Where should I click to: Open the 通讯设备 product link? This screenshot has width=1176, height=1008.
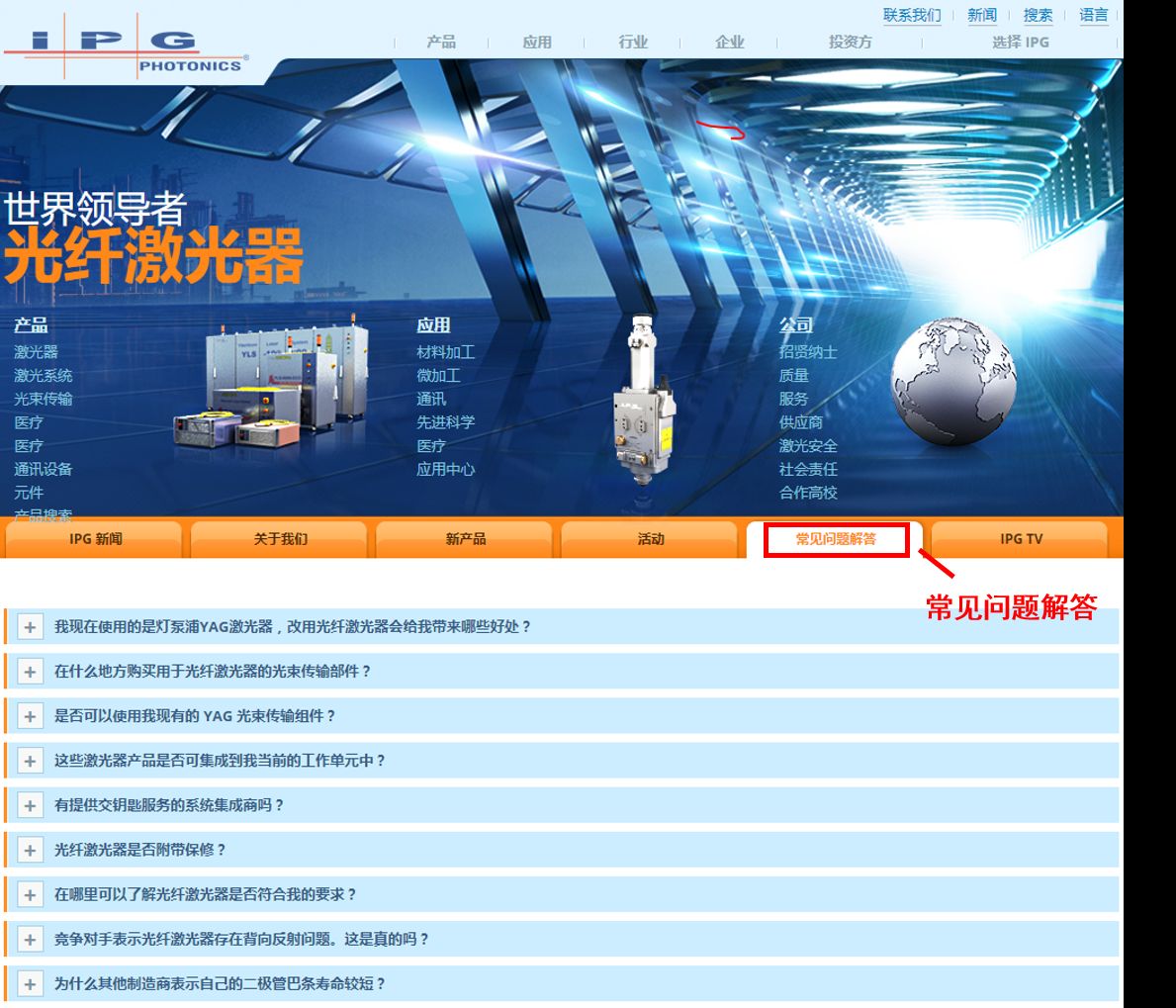[x=43, y=469]
